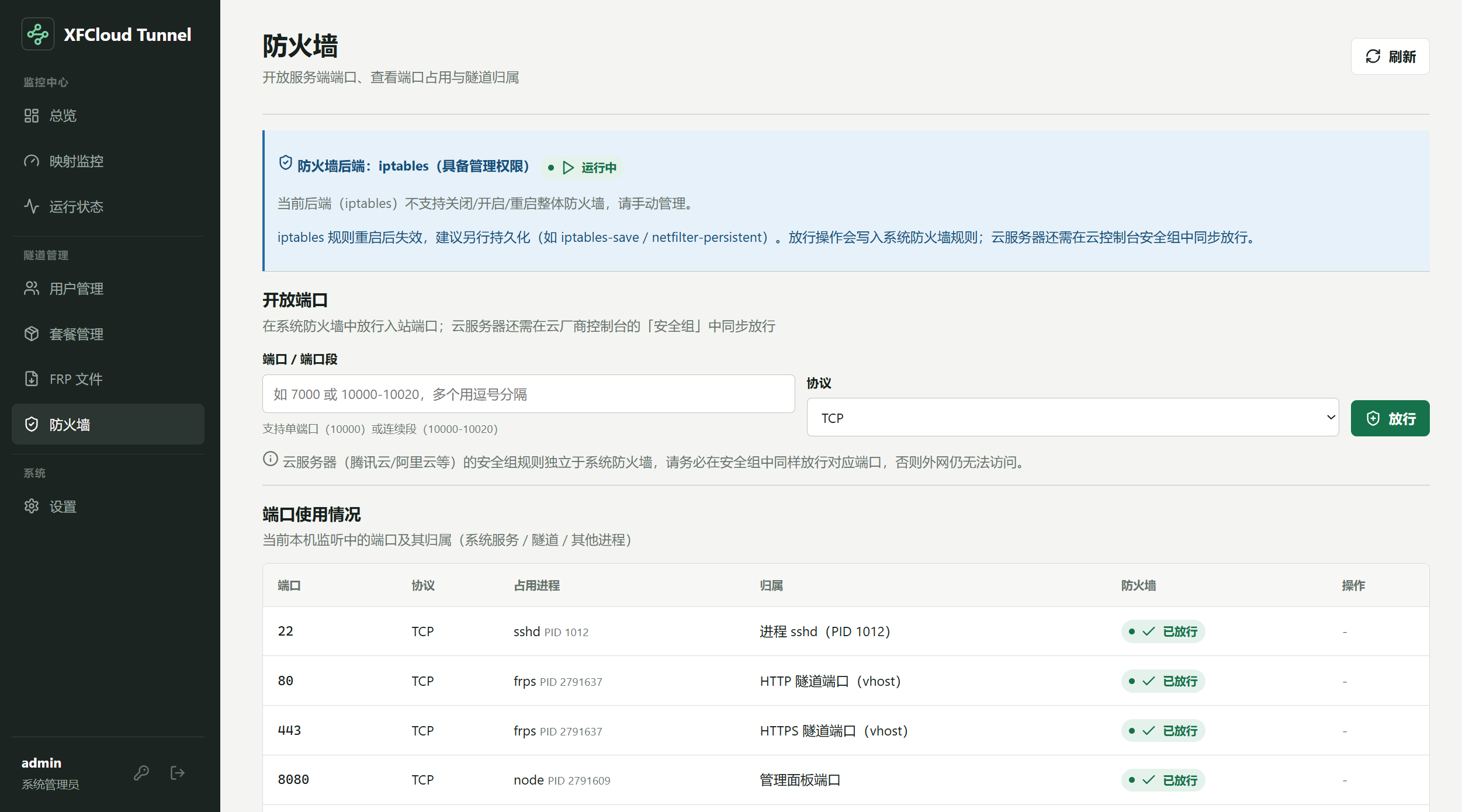
Task: Select the 防火墙 sidebar item
Action: (x=108, y=425)
